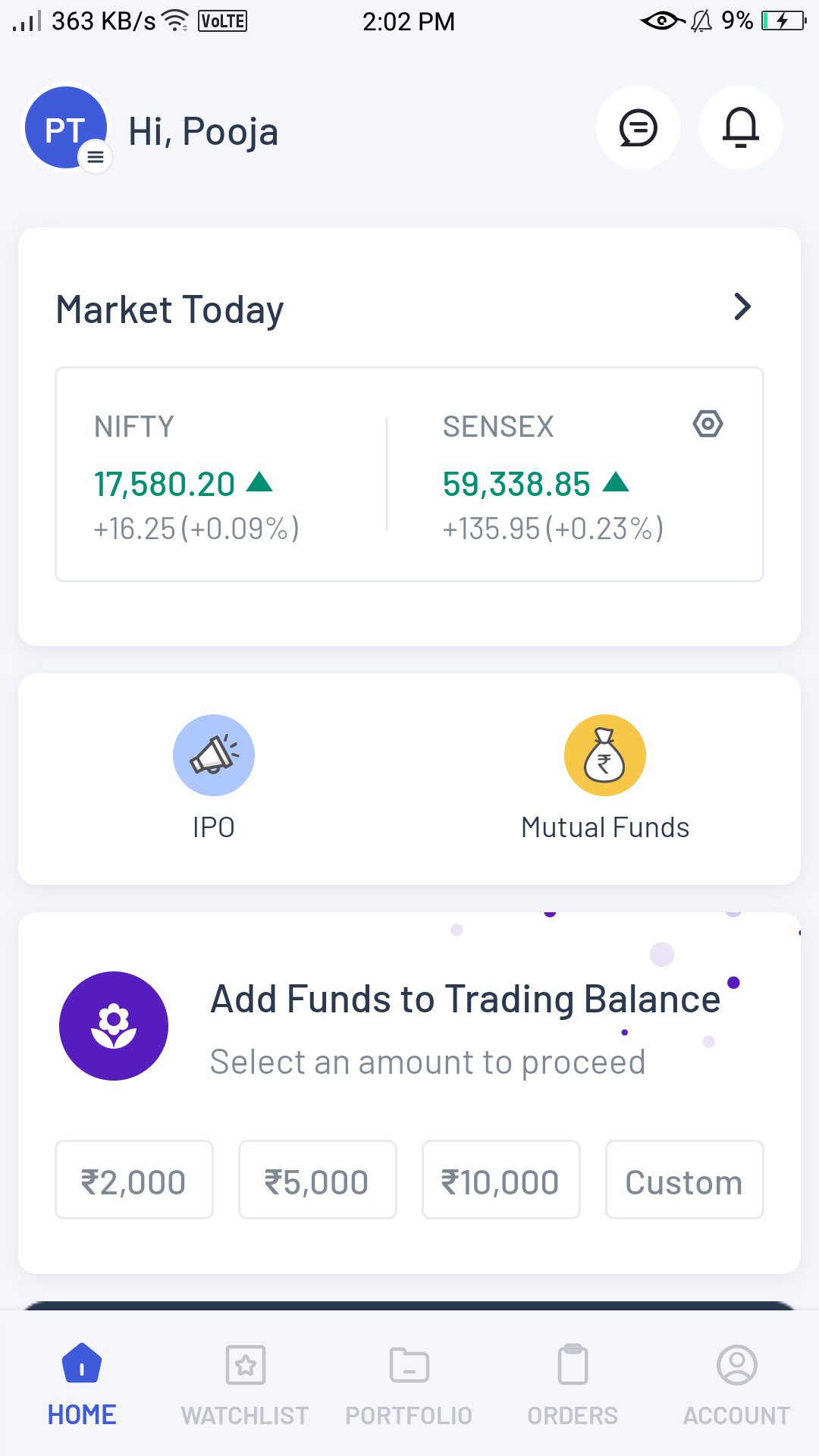The image size is (819, 1456).
Task: Expand Market Today with chevron arrow
Action: 742,307
